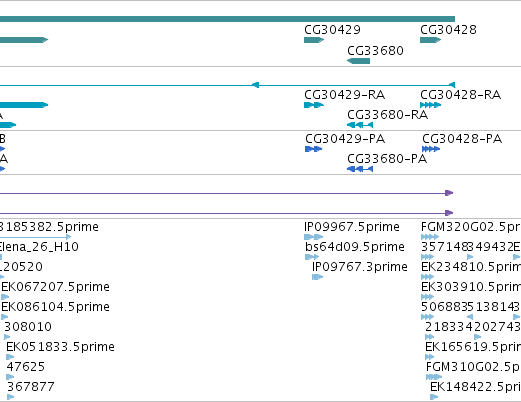Screen dimensions: 521x402
Task: Click the CG30428-RA transcript arrows
Action: coord(431,105)
